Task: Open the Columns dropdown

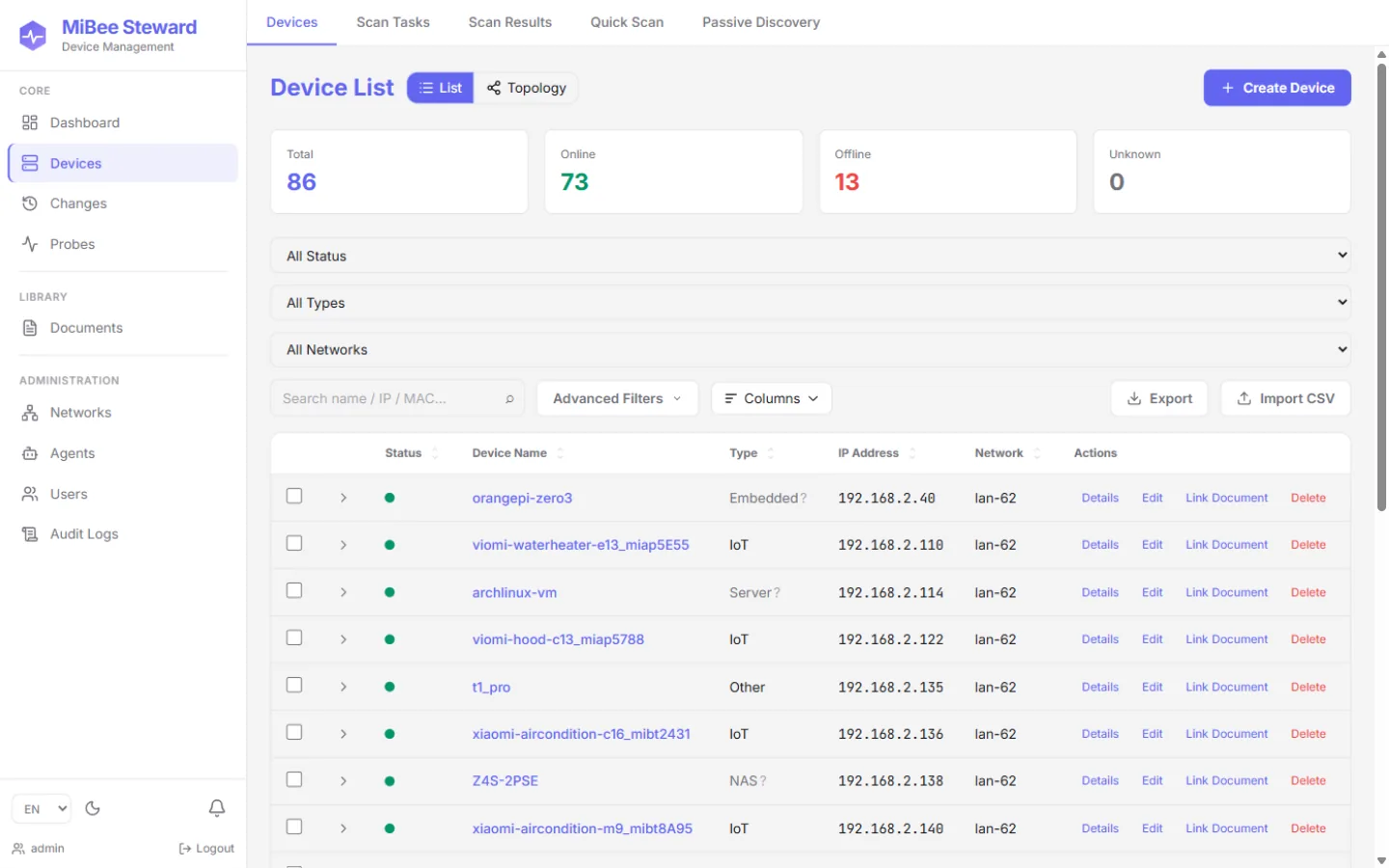Action: point(772,398)
